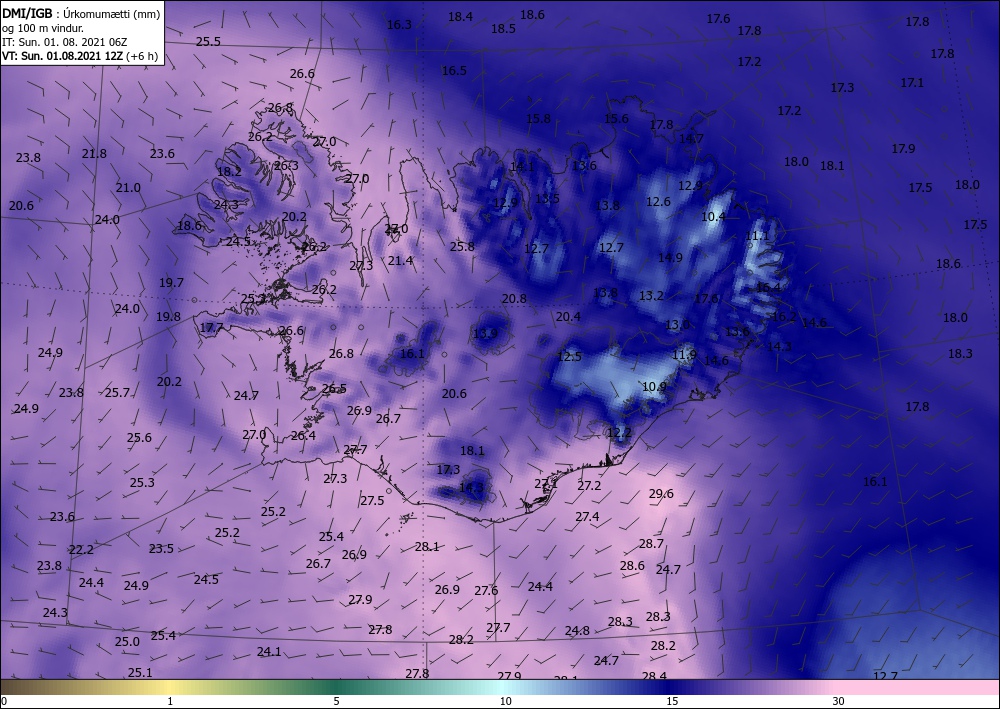Click the map value 28.6
1000x709 pixels.
point(632,566)
